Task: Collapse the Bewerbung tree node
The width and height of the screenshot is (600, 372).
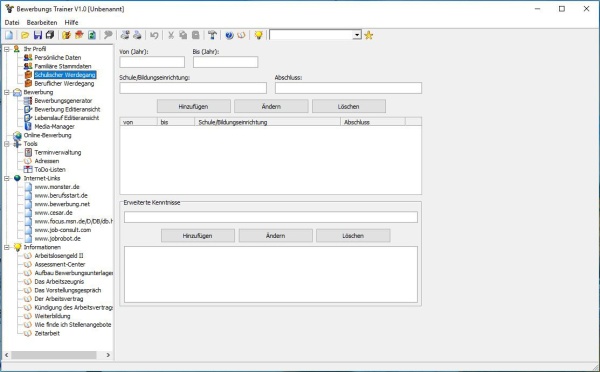Action: click(7, 92)
